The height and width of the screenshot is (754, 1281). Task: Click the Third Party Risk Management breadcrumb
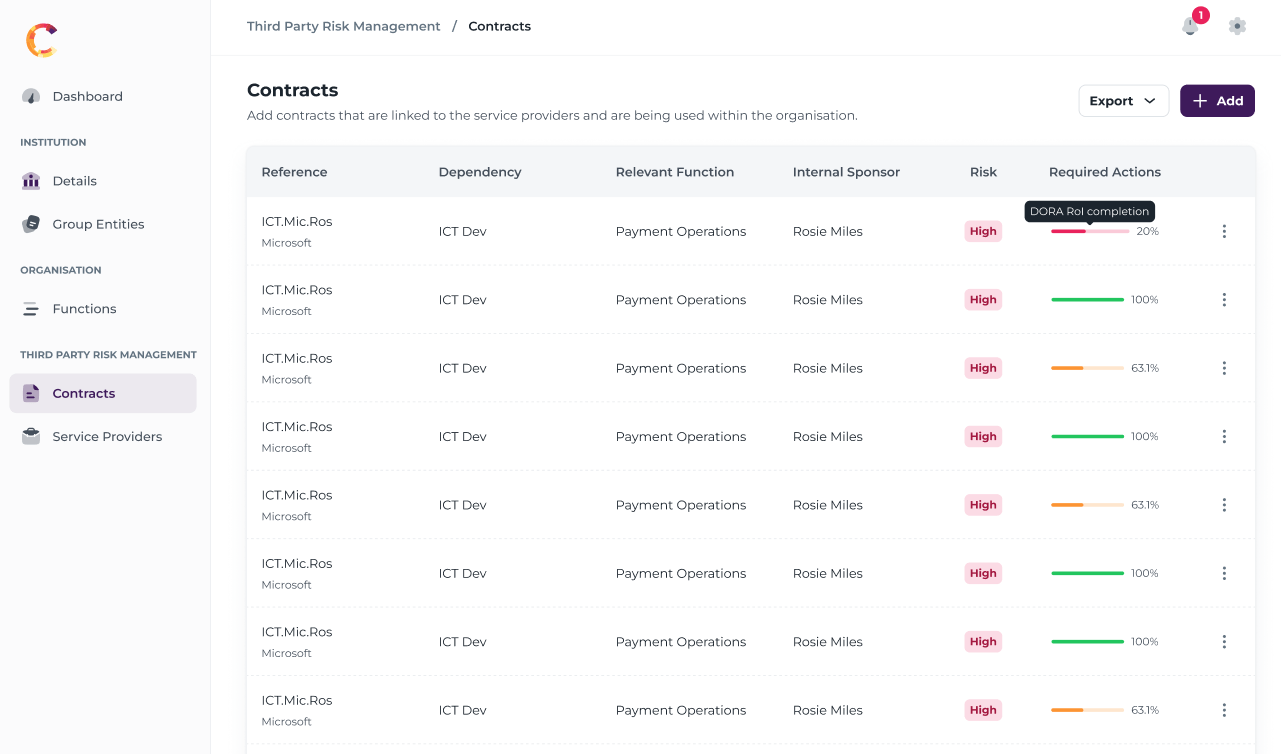(x=343, y=27)
